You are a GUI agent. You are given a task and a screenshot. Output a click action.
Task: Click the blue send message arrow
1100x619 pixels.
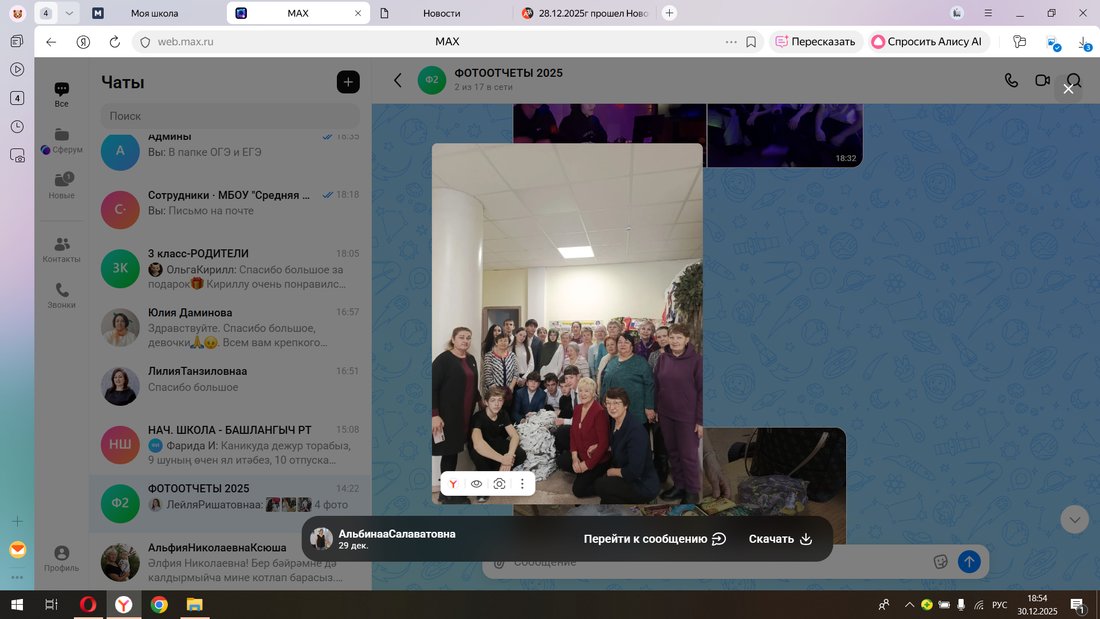[x=968, y=561]
